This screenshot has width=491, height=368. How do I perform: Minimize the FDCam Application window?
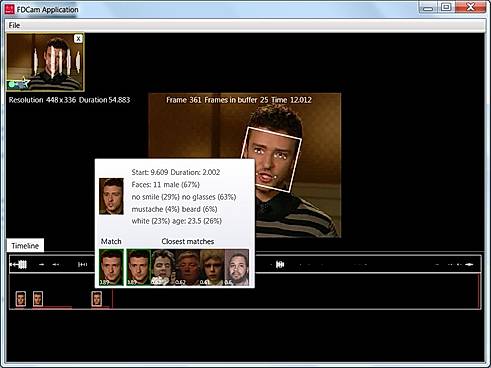coord(428,7)
